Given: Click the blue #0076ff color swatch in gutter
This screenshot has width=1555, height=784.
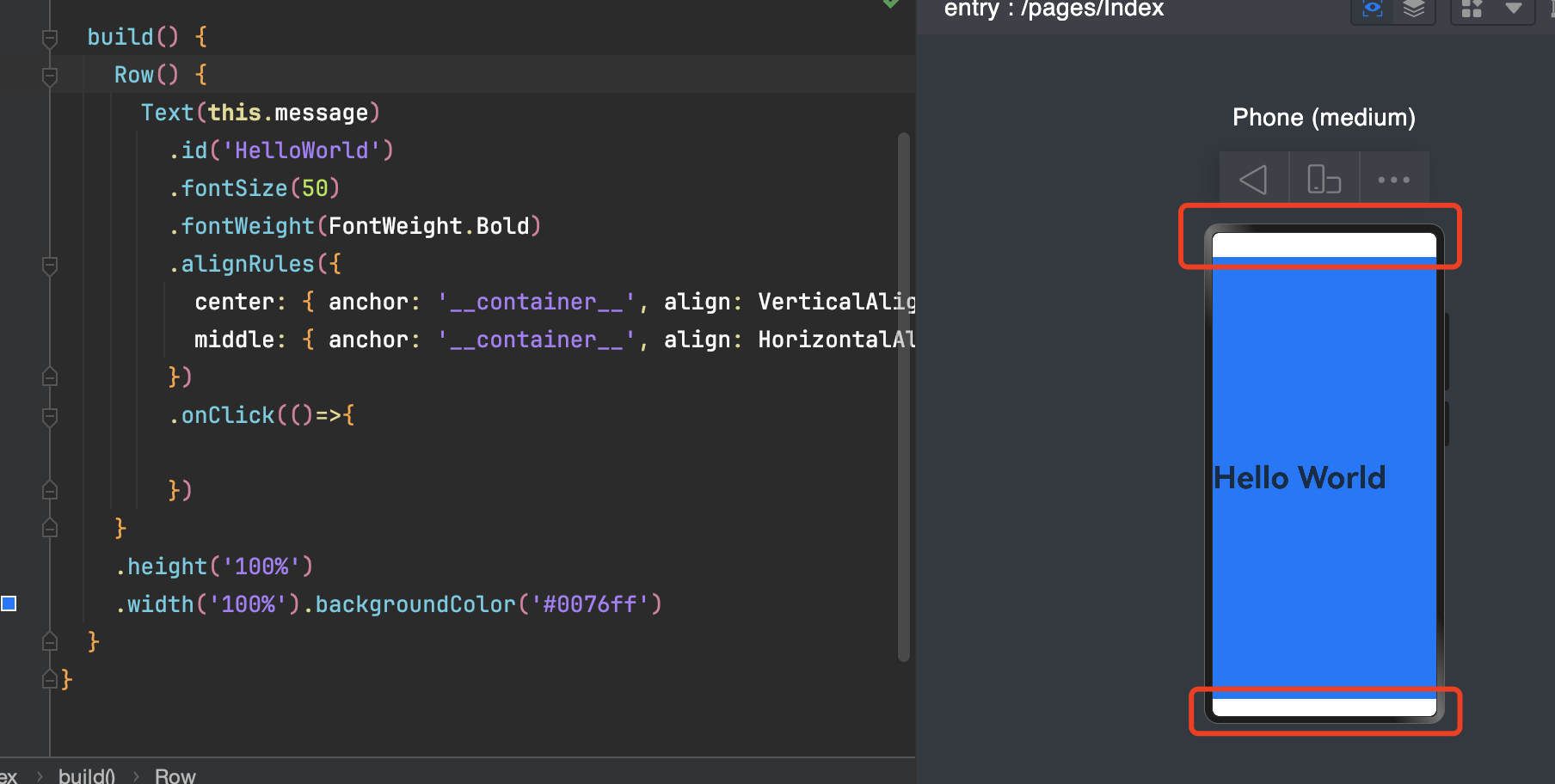Looking at the screenshot, I should click(x=9, y=603).
